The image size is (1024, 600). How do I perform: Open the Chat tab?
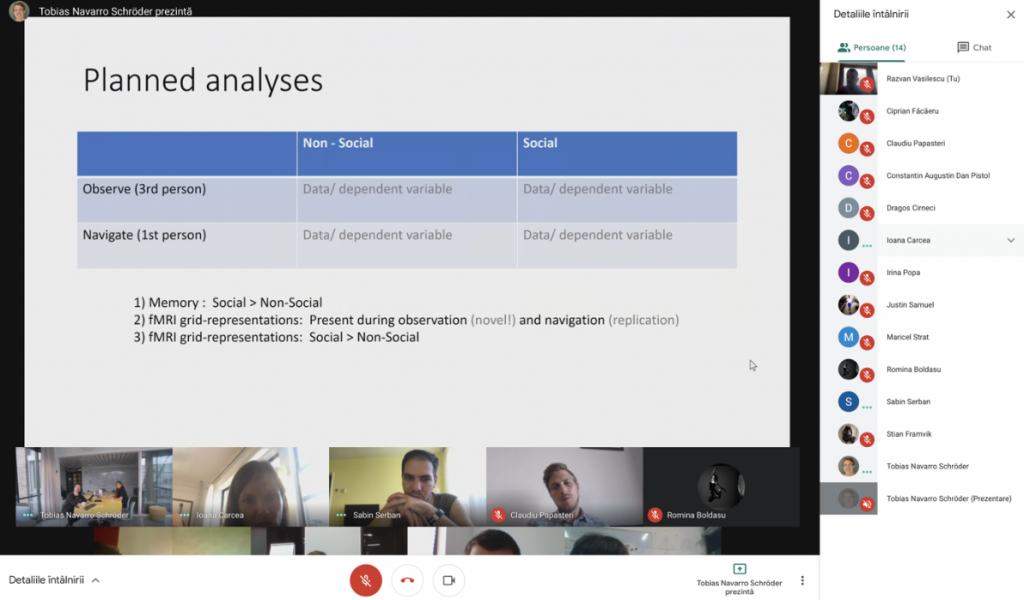974,47
